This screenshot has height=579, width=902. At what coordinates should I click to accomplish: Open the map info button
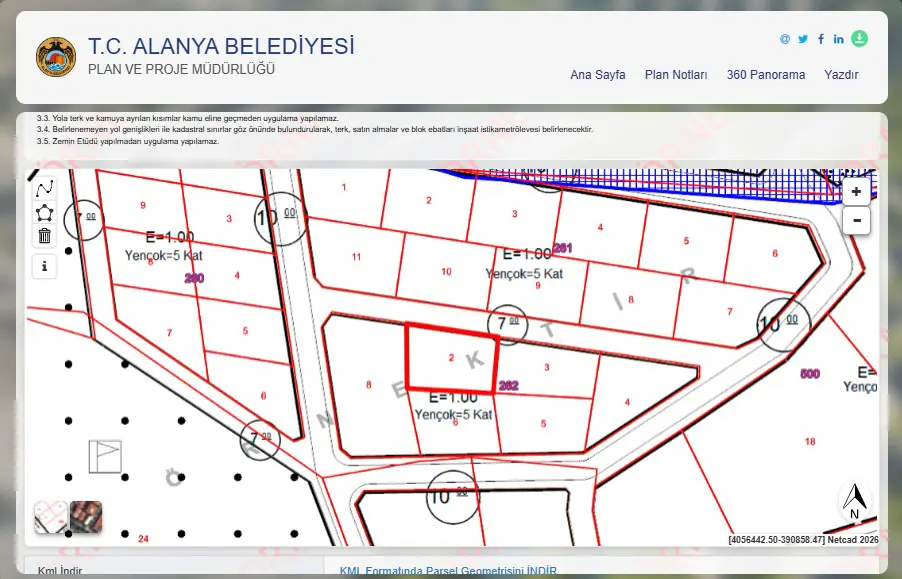pos(44,267)
